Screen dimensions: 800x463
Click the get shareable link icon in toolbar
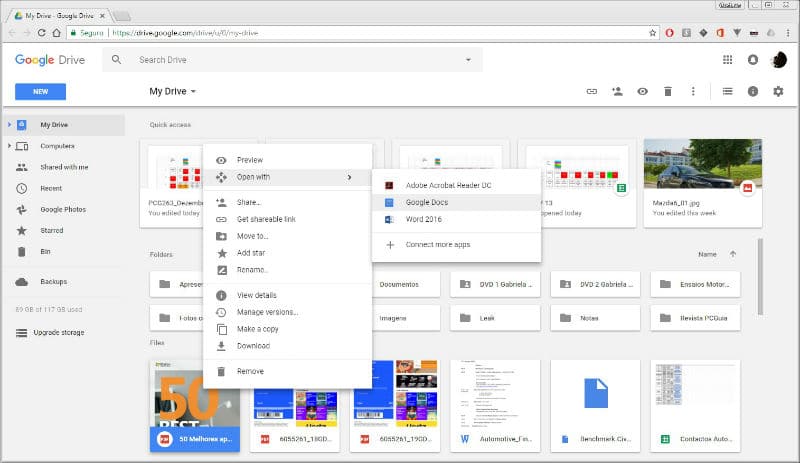point(592,91)
